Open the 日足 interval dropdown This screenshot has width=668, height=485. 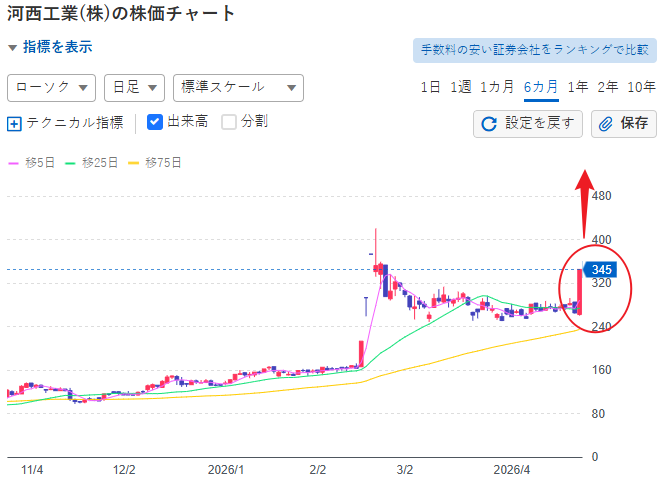click(x=135, y=88)
